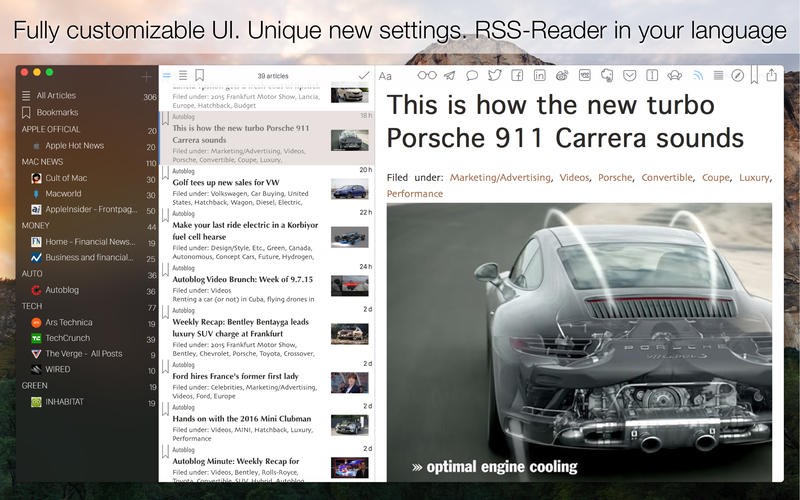Screen dimensions: 800x500
Task: Add a new feed with the plus icon
Action: [x=146, y=78]
